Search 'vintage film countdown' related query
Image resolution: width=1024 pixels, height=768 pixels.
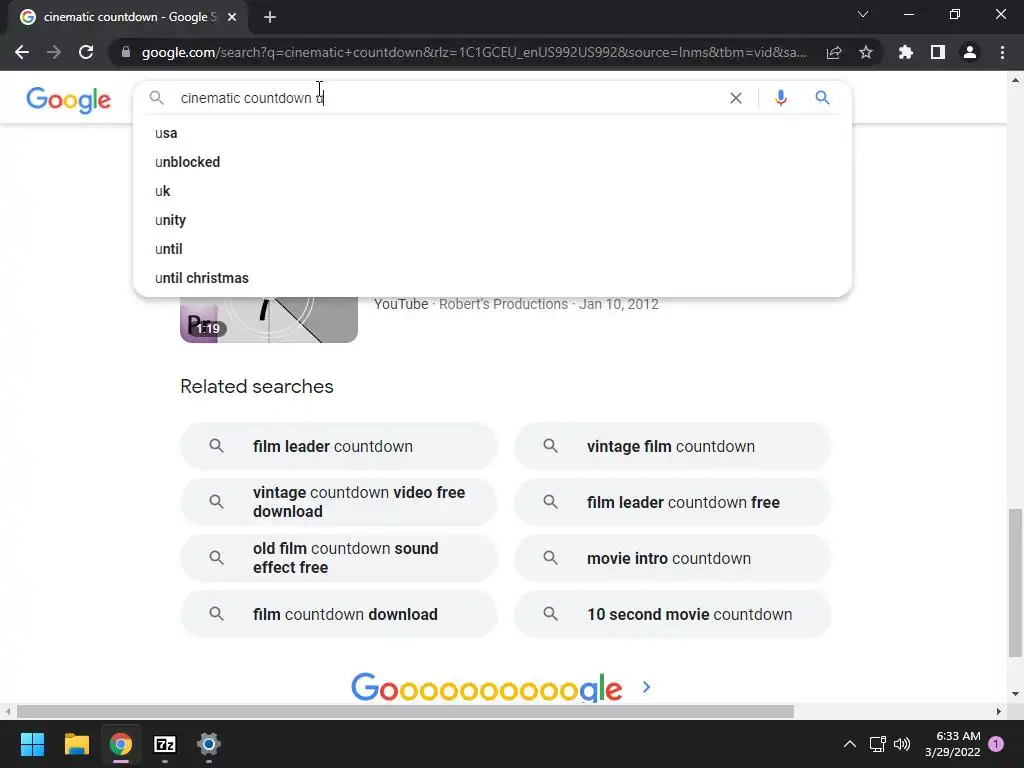click(673, 446)
